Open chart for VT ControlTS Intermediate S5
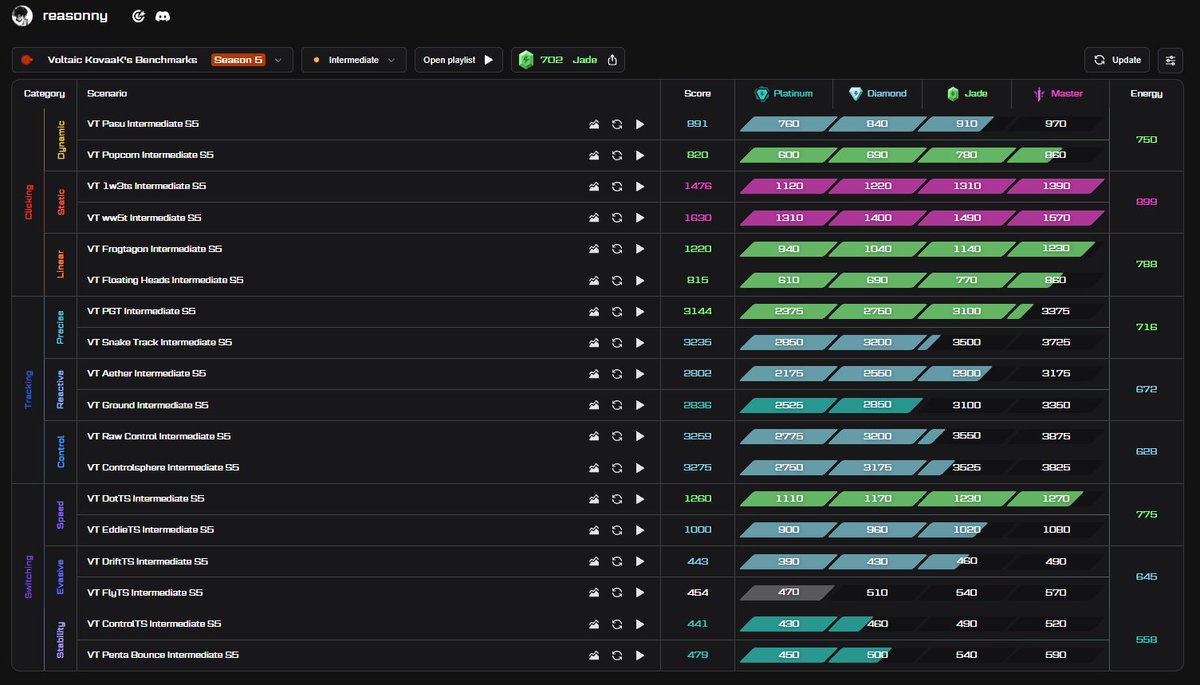This screenshot has width=1200, height=685. coord(594,623)
